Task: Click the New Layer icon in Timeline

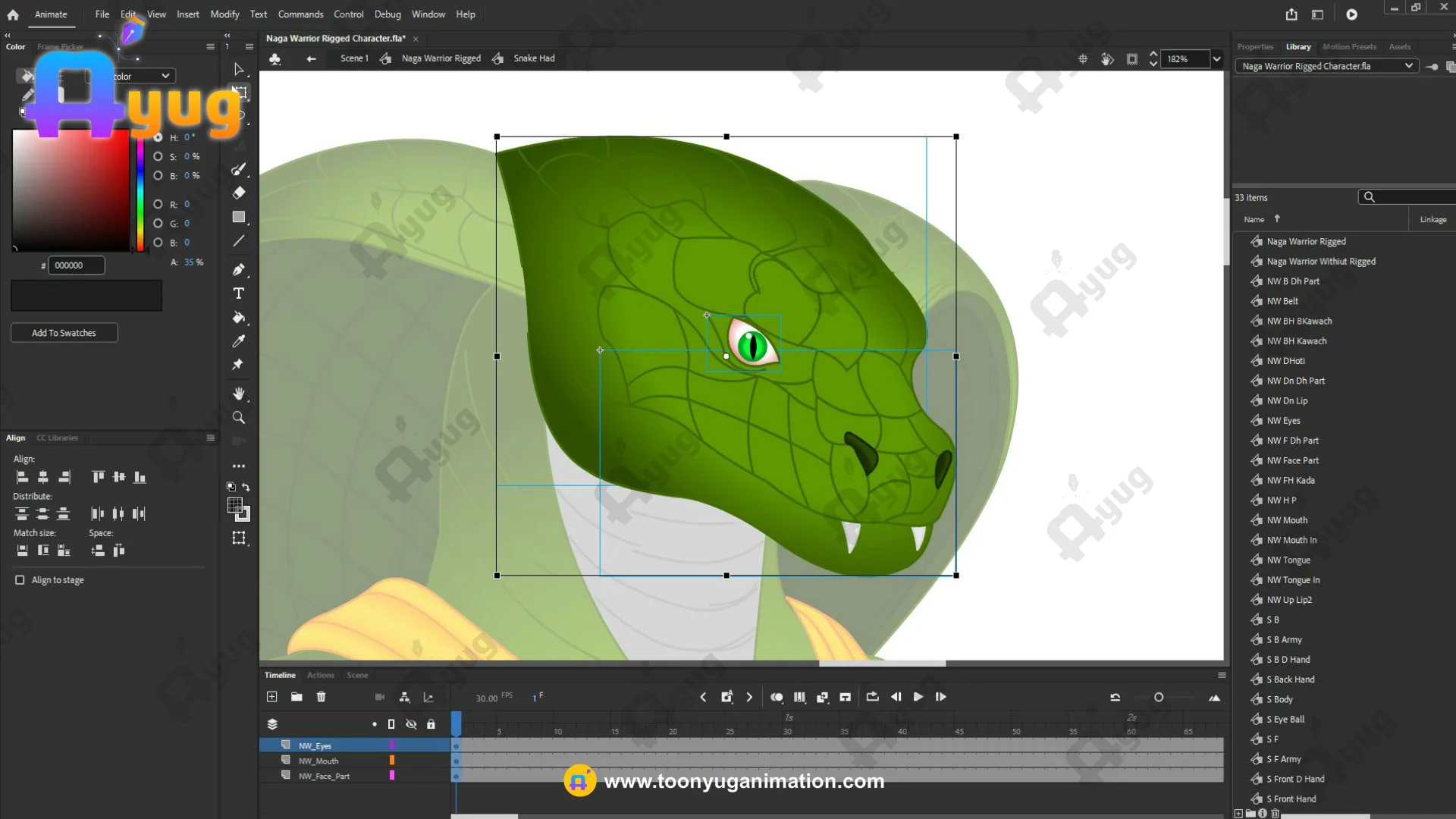Action: coord(272,697)
